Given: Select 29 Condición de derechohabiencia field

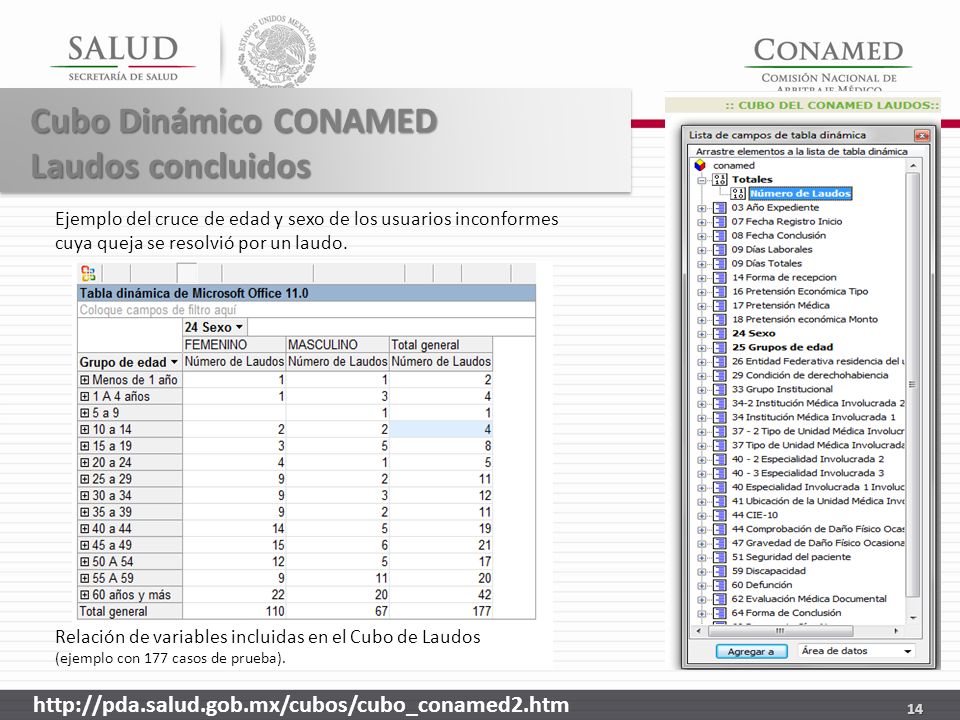Looking at the screenshot, I should click(x=810, y=375).
